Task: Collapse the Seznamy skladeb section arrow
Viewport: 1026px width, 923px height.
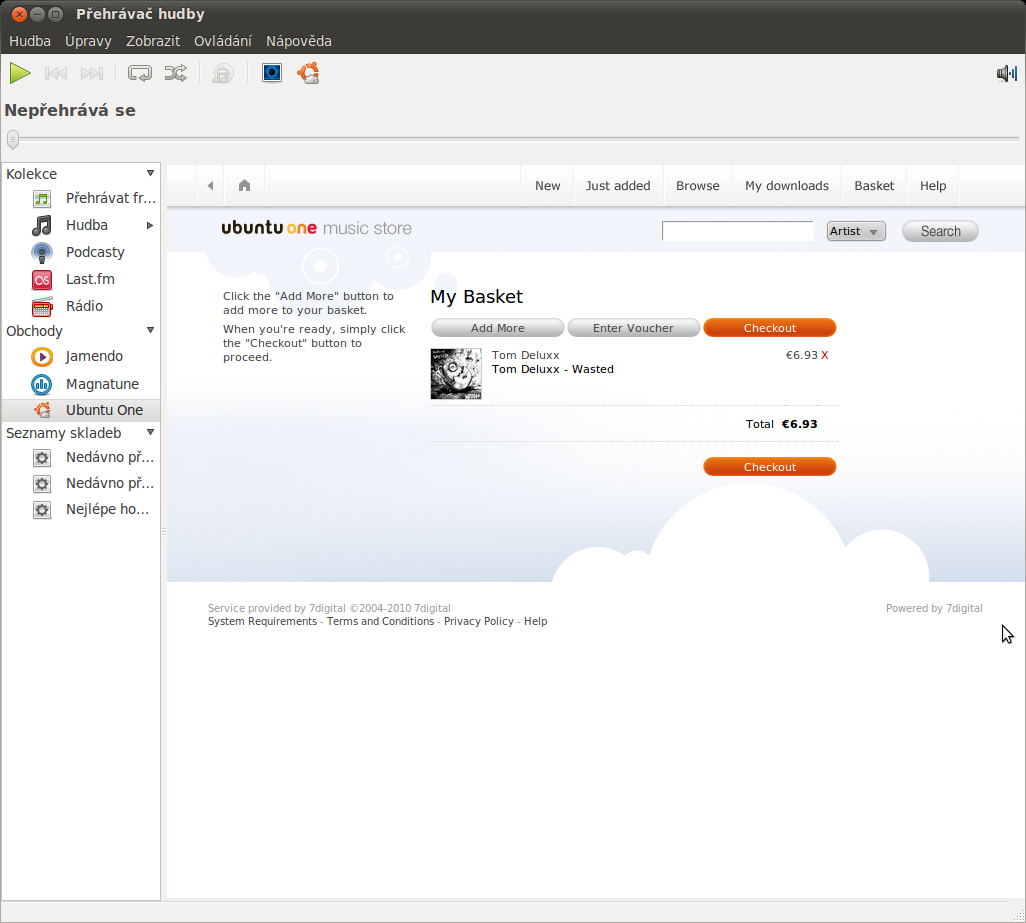Action: [x=150, y=432]
